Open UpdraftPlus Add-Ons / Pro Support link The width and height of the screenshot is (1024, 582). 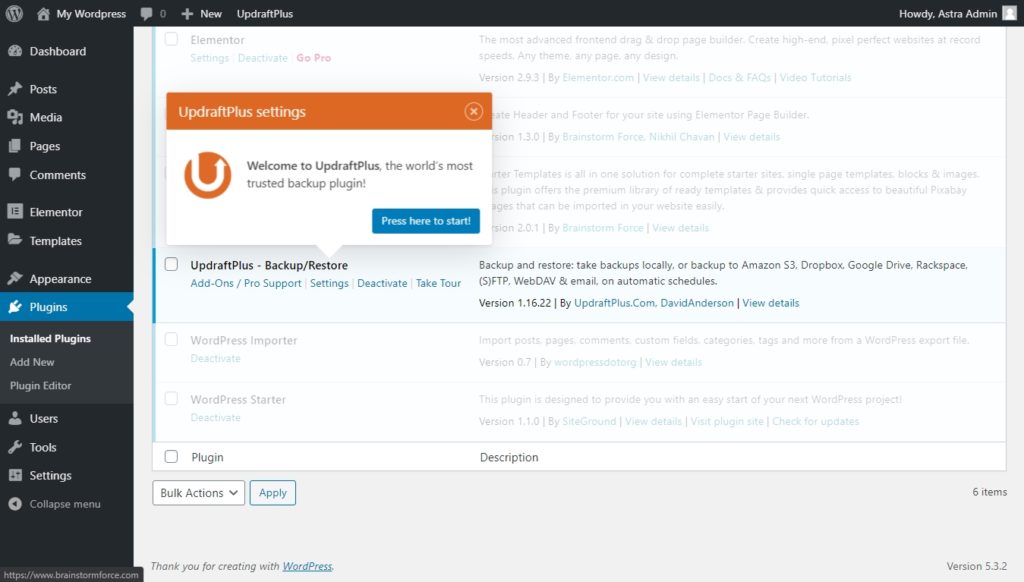coord(246,283)
